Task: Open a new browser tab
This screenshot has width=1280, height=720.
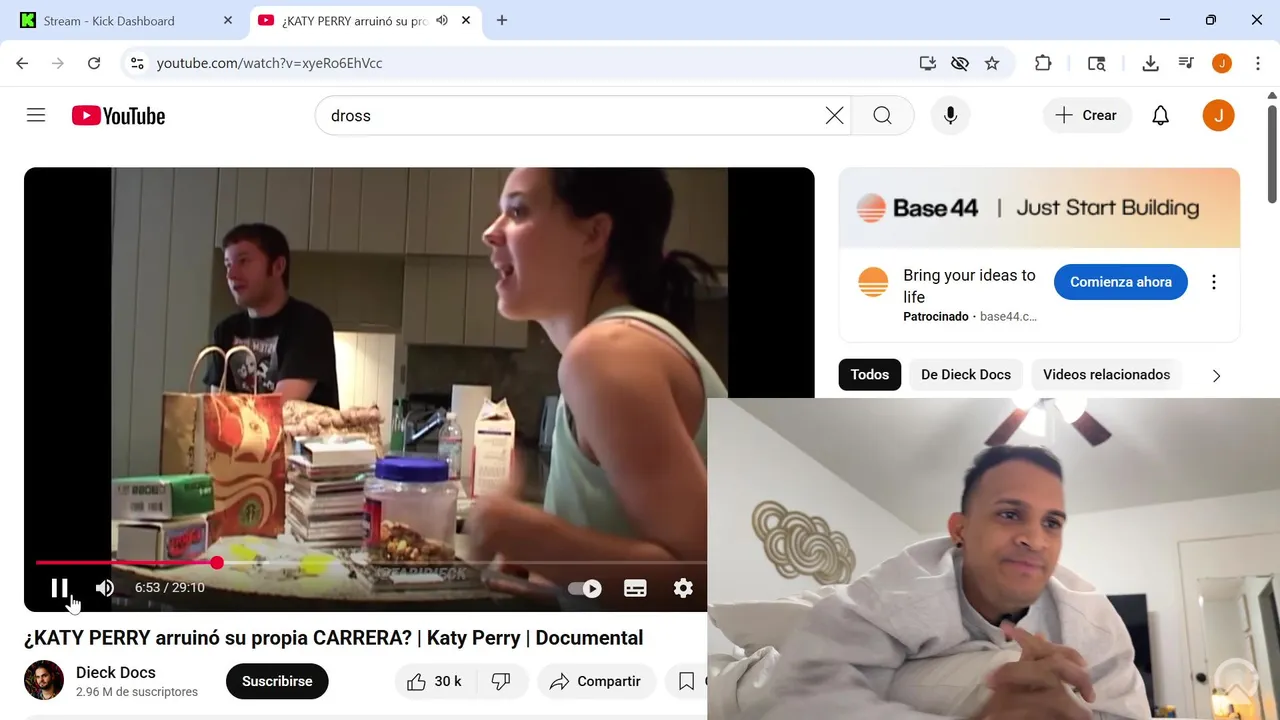Action: tap(502, 20)
